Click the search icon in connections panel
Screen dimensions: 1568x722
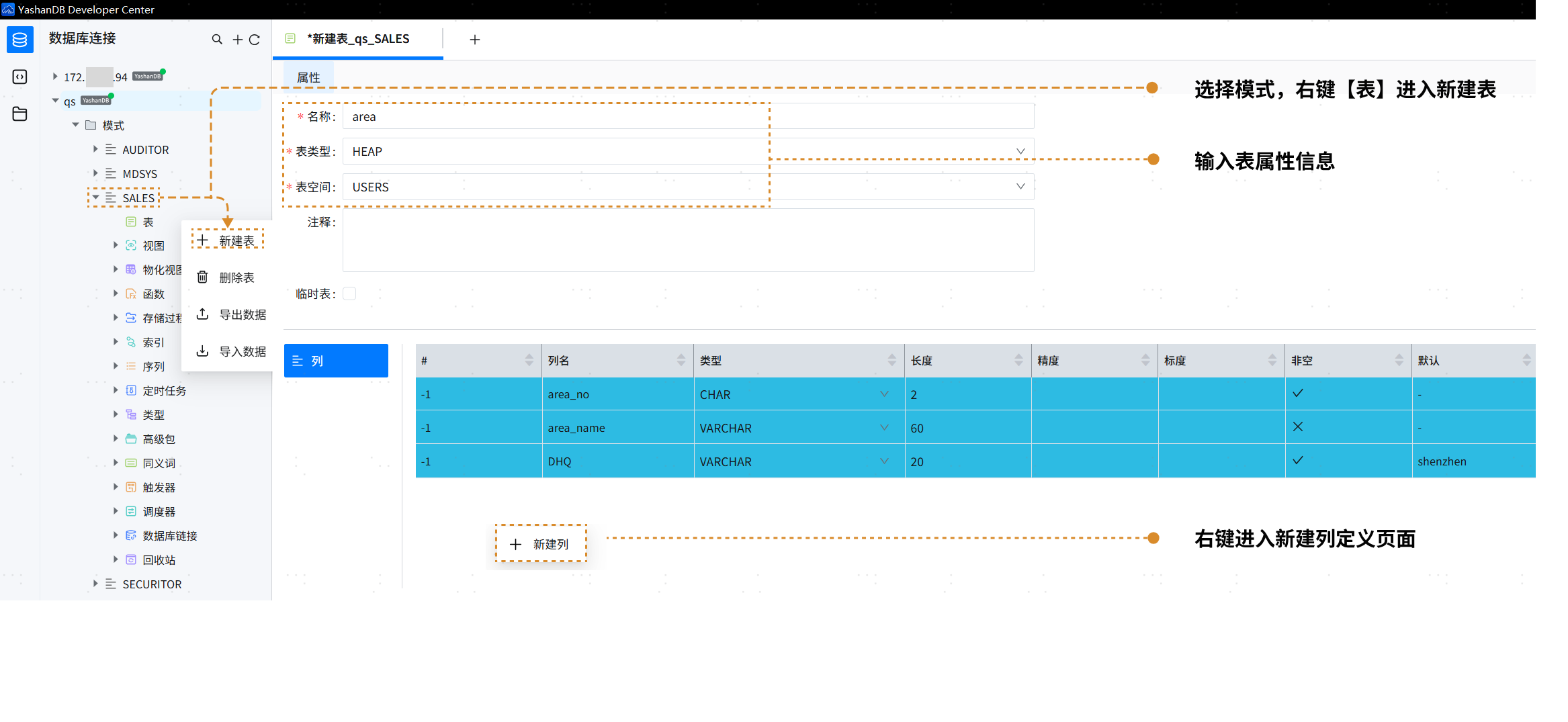[x=217, y=40]
